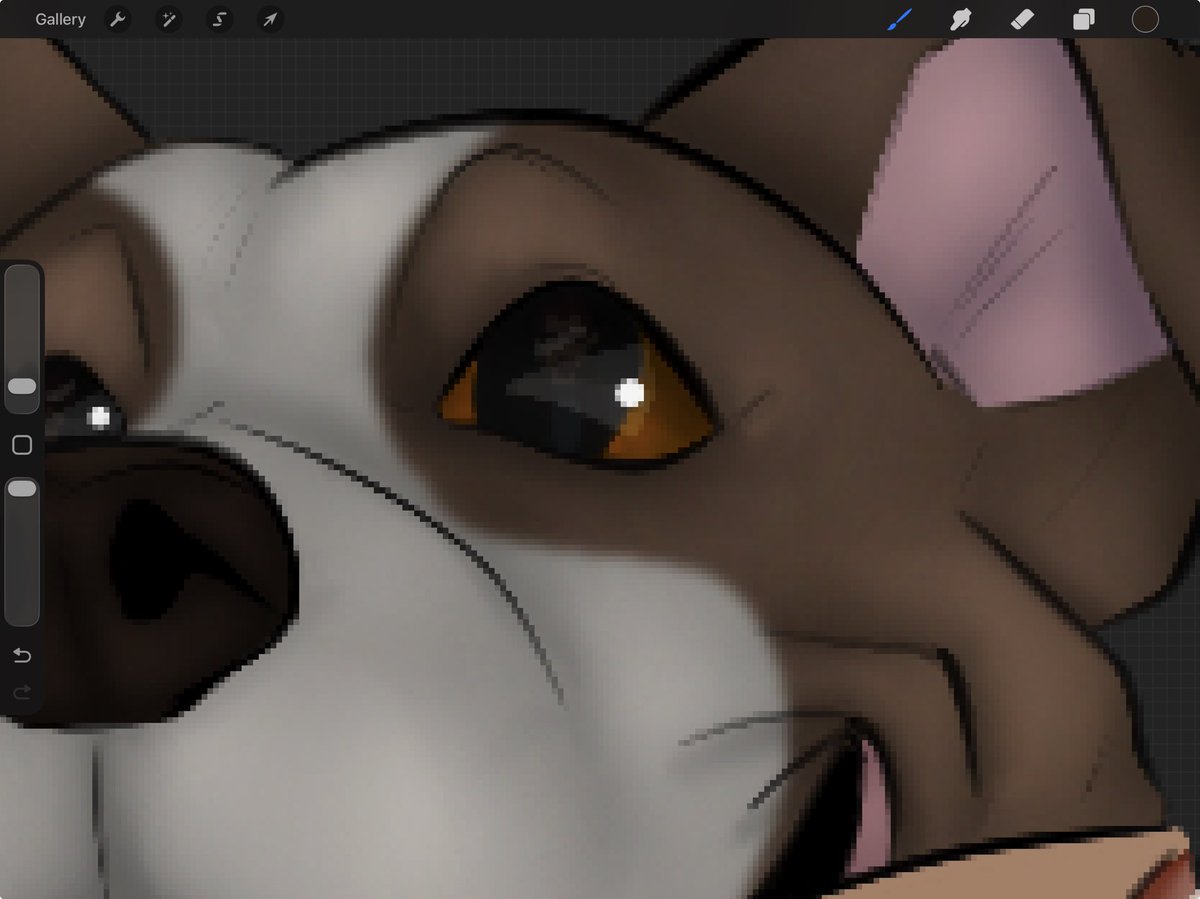The height and width of the screenshot is (899, 1200).
Task: Open the active color swatch
Action: click(x=1145, y=19)
